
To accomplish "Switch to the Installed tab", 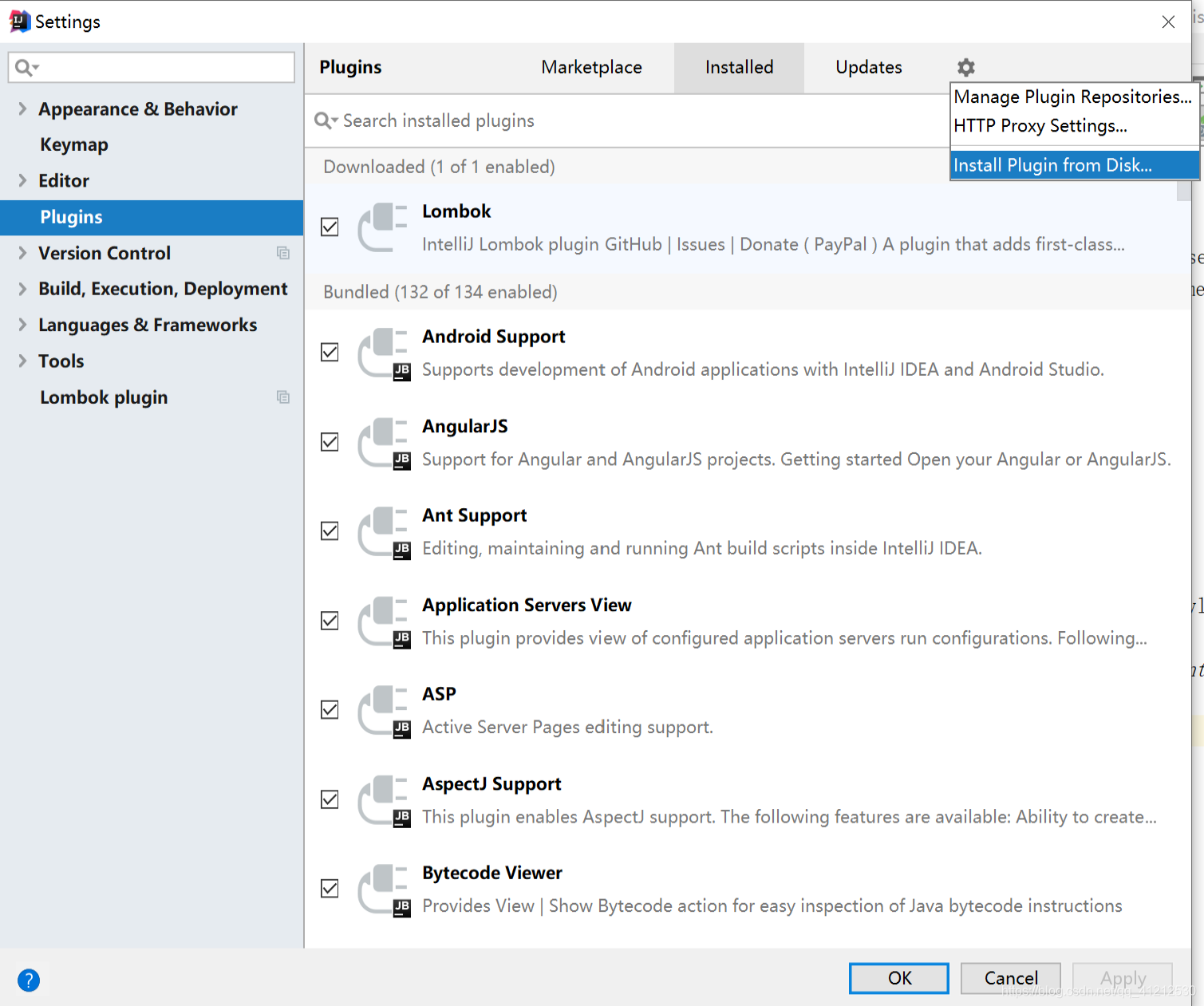I will 739,68.
